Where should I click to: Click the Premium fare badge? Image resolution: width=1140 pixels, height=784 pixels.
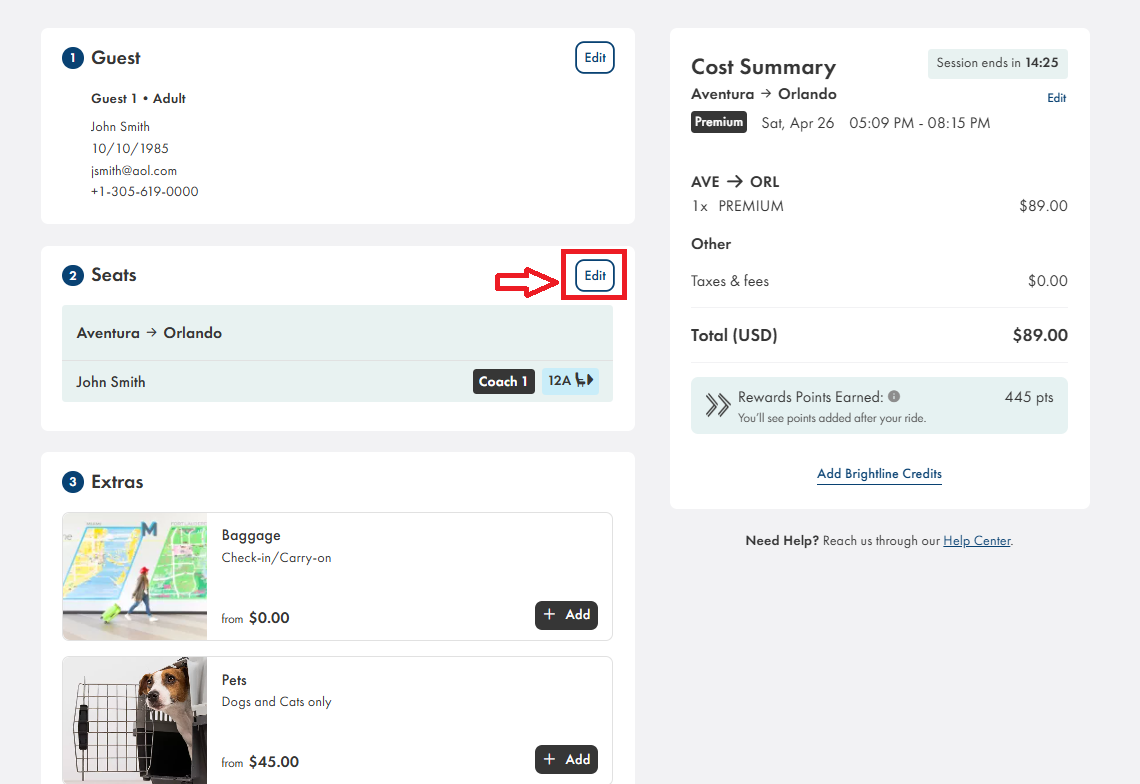point(719,122)
